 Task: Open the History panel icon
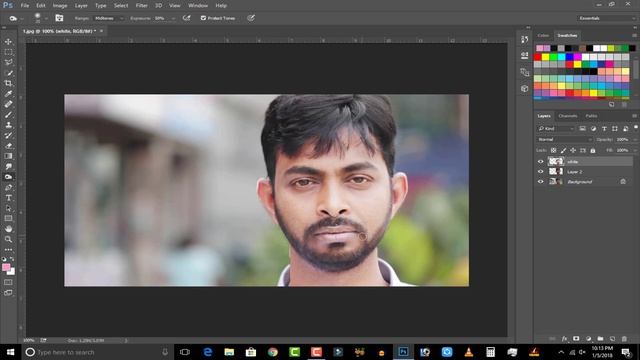pyautogui.click(x=524, y=39)
